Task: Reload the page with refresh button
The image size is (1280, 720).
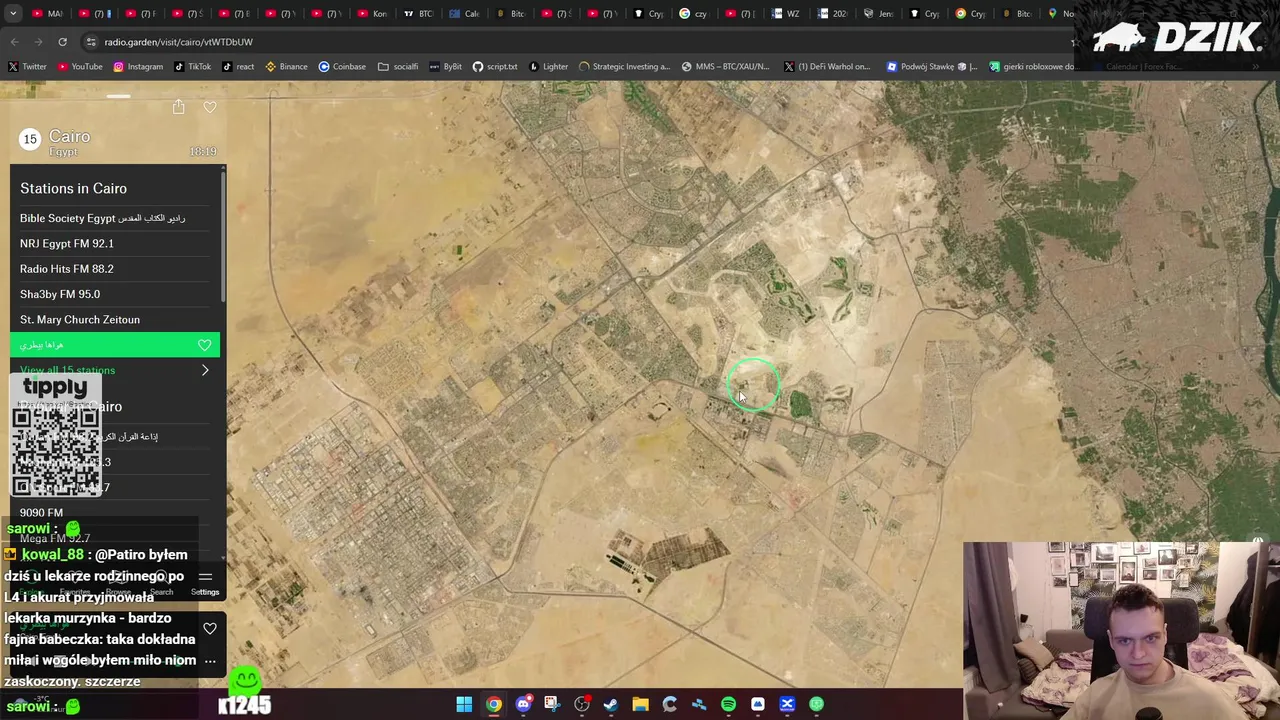Action: point(62,42)
